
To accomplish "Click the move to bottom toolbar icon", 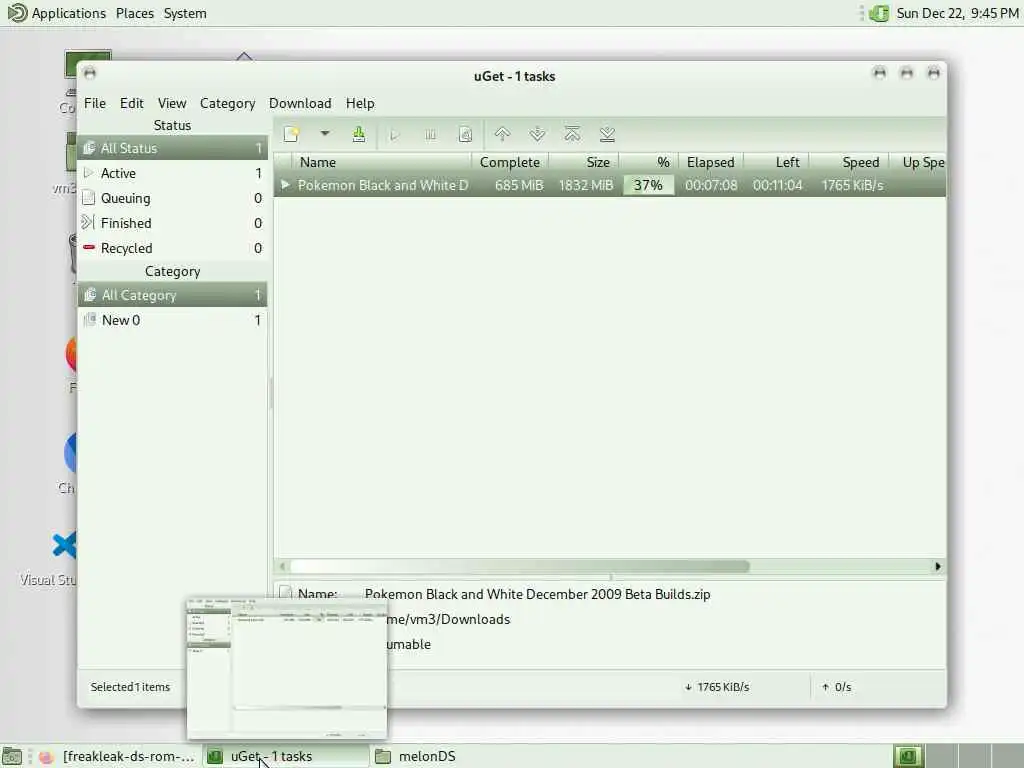I will pyautogui.click(x=607, y=135).
